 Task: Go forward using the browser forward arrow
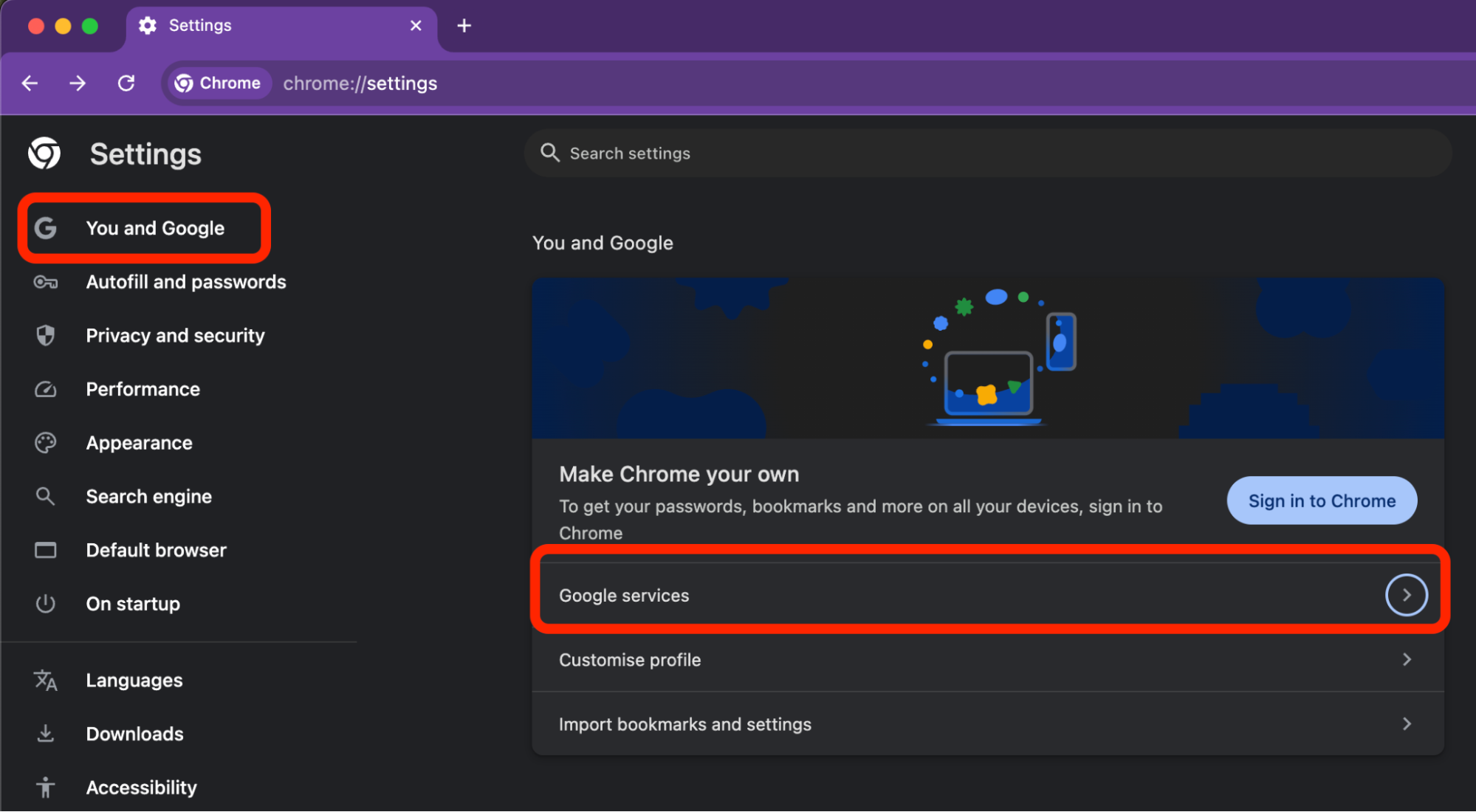tap(78, 83)
